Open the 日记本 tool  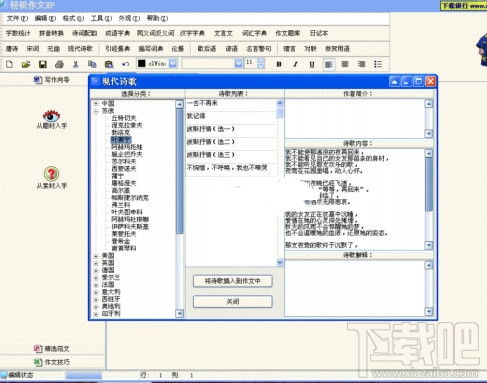click(x=319, y=33)
